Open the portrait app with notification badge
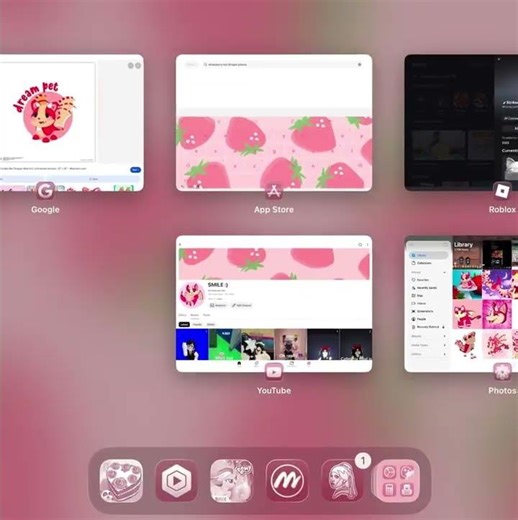 point(342,480)
